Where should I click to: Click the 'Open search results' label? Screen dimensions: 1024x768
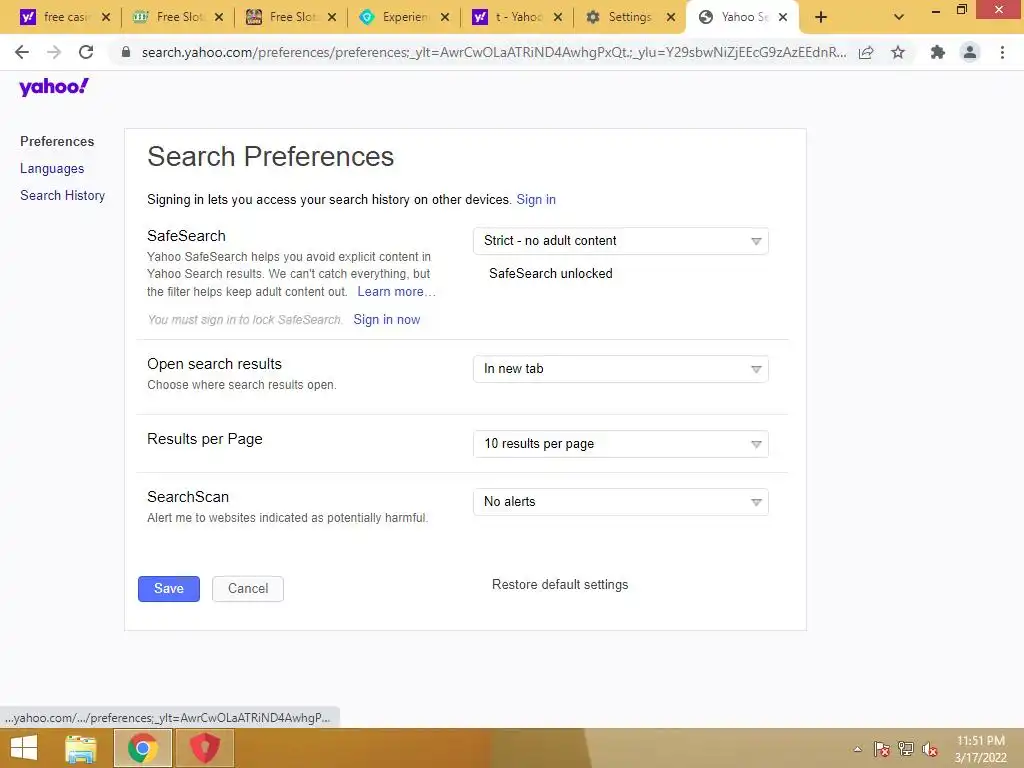tap(214, 364)
